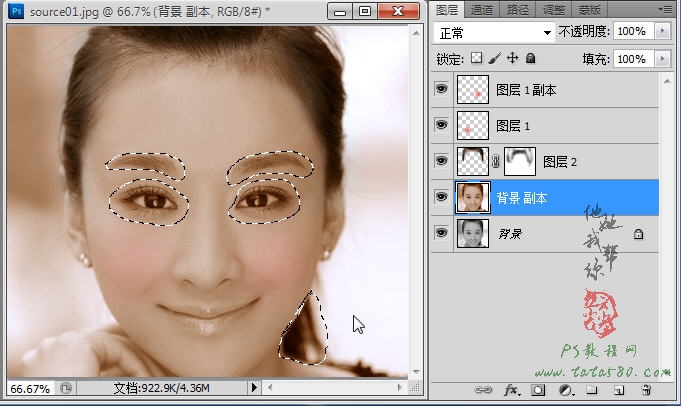Create new adjustment layer icon

tap(565, 390)
